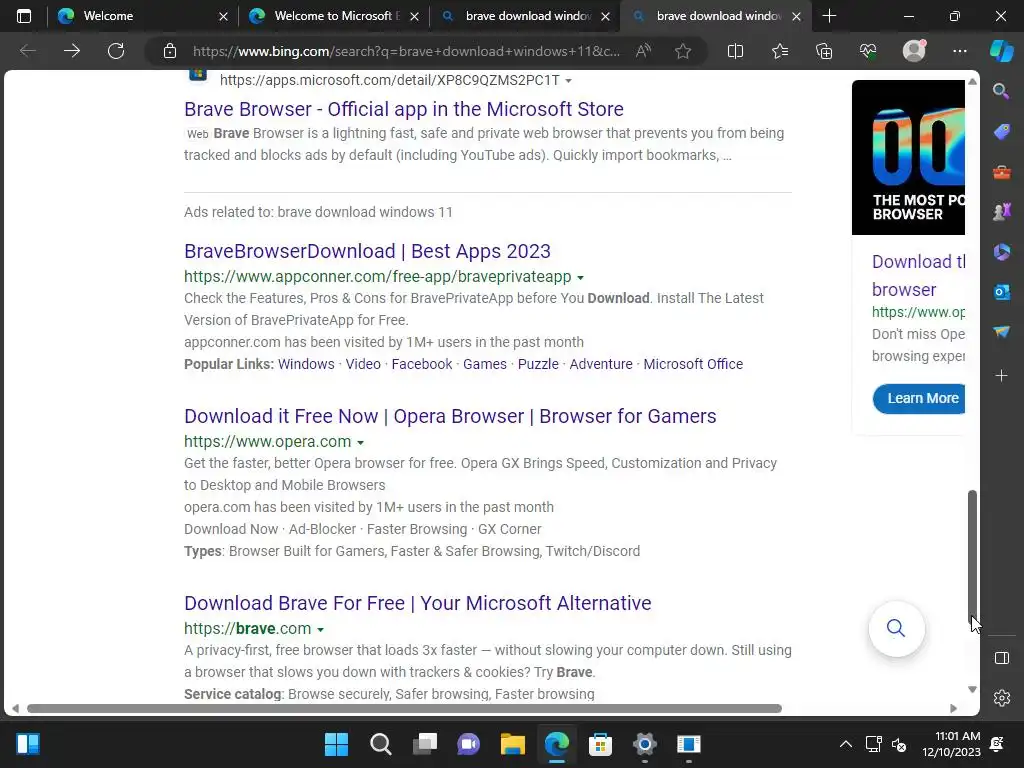Open the tab actions menu icon
The width and height of the screenshot is (1024, 768).
click(x=24, y=16)
